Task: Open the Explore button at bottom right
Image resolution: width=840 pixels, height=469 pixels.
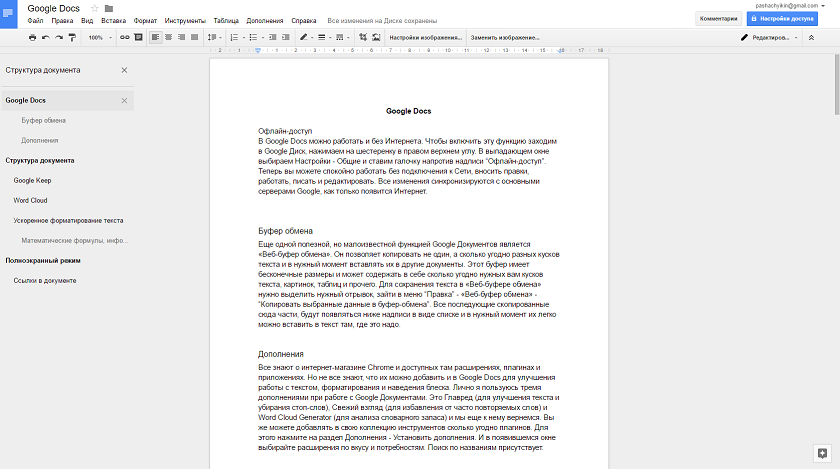Action: coord(822,453)
